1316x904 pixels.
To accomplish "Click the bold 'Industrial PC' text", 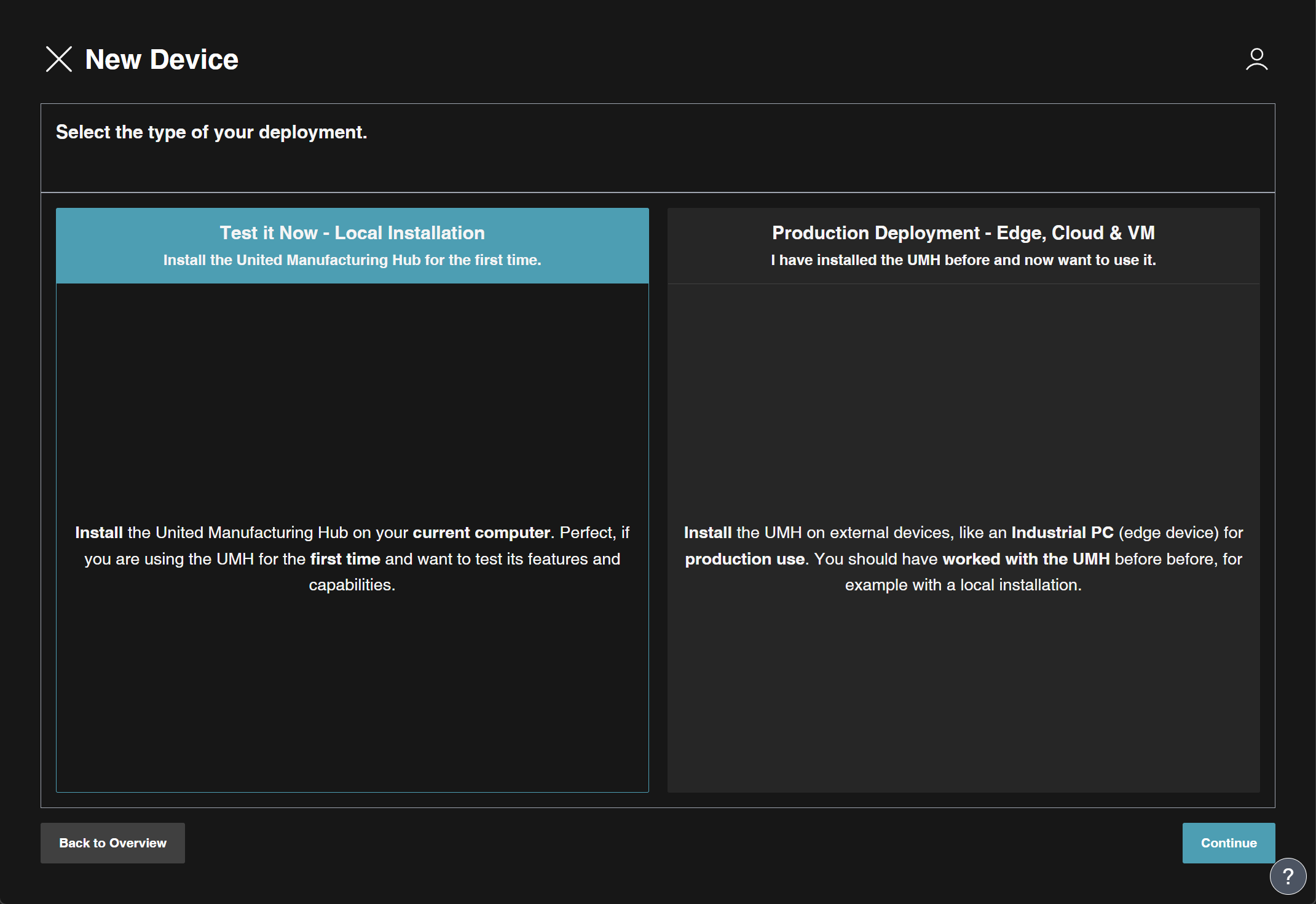I will [x=1062, y=533].
